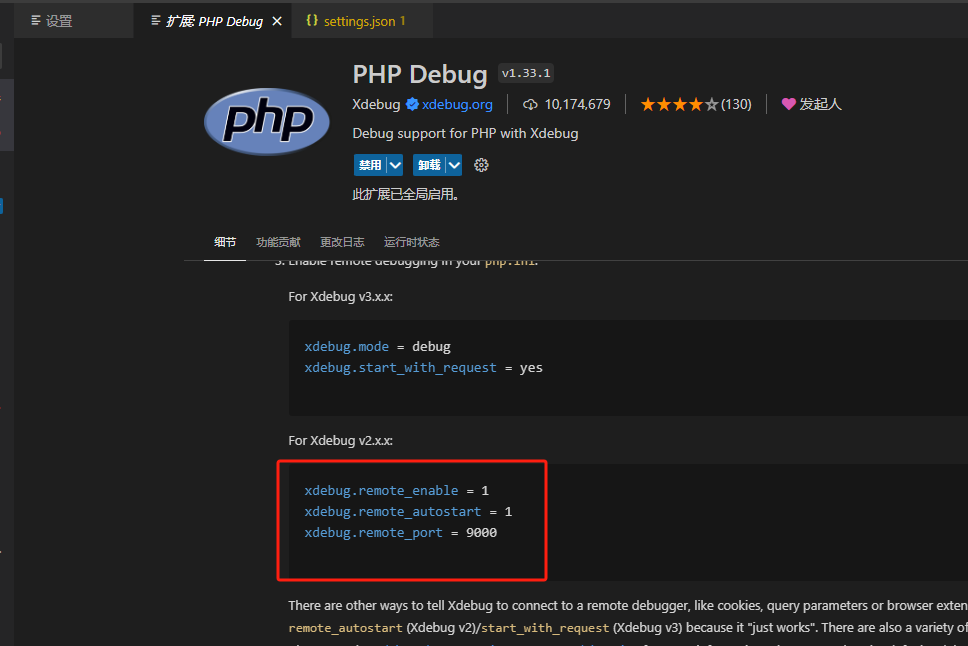Click the xdebug.start_with_request = yes line
The width and height of the screenshot is (968, 646).
(x=424, y=367)
